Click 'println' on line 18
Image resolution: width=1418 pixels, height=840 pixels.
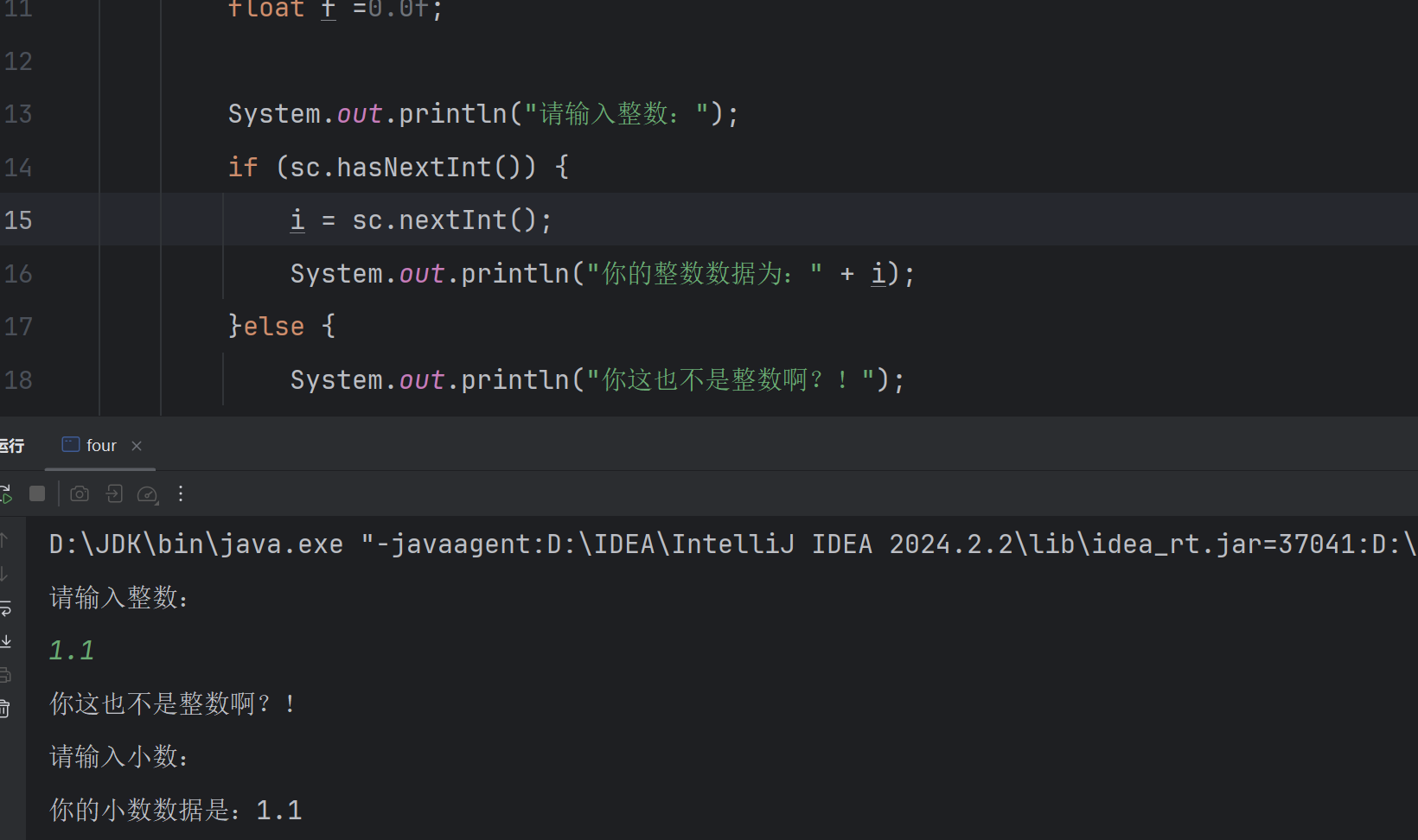[515, 380]
